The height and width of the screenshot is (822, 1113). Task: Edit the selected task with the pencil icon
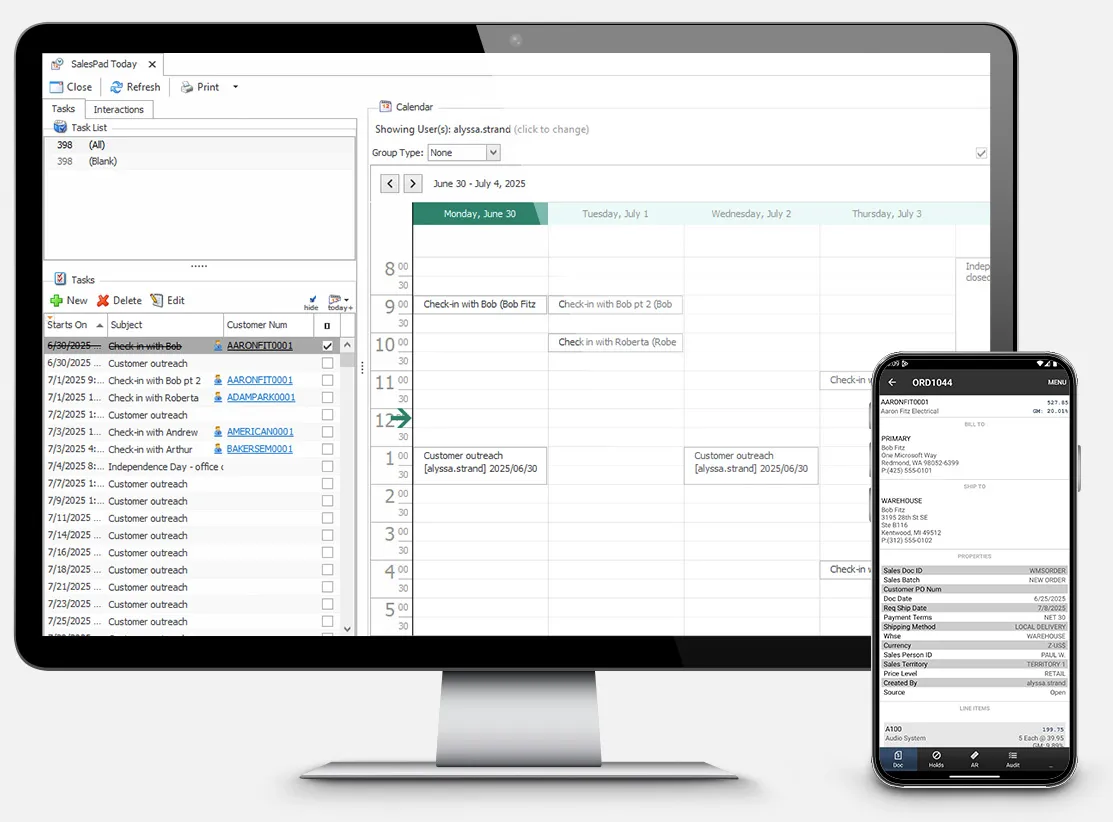(167, 300)
